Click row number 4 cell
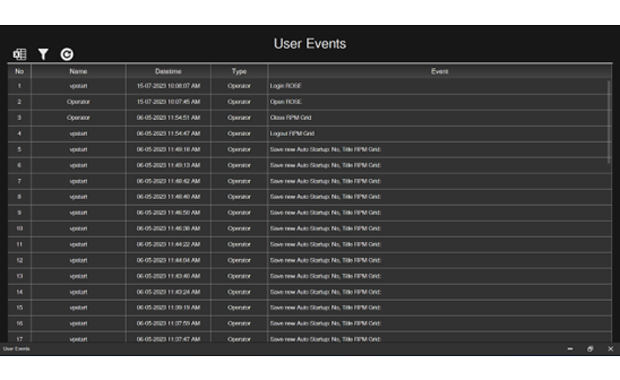 pos(19,133)
